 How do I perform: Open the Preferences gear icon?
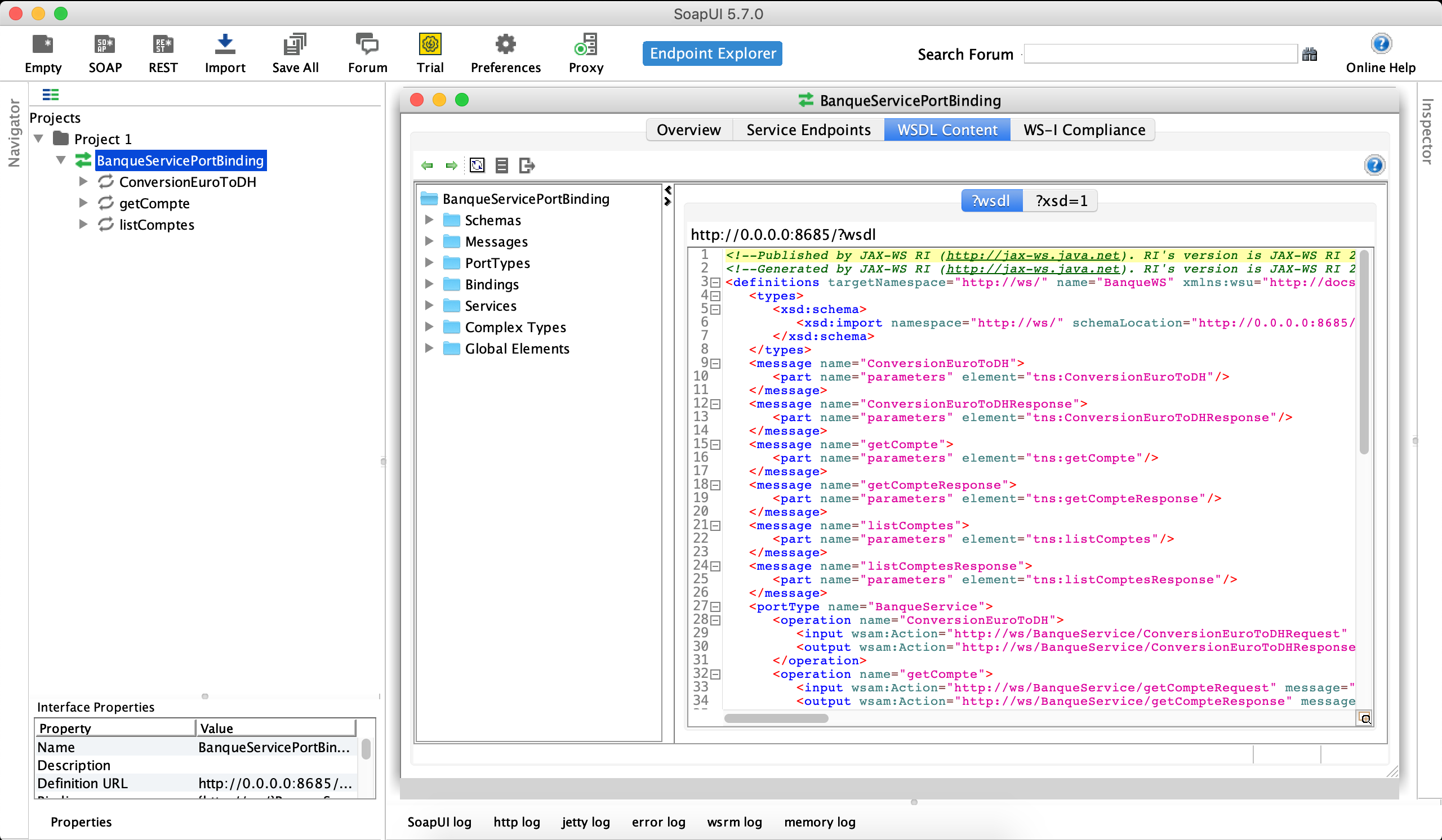pyautogui.click(x=505, y=44)
